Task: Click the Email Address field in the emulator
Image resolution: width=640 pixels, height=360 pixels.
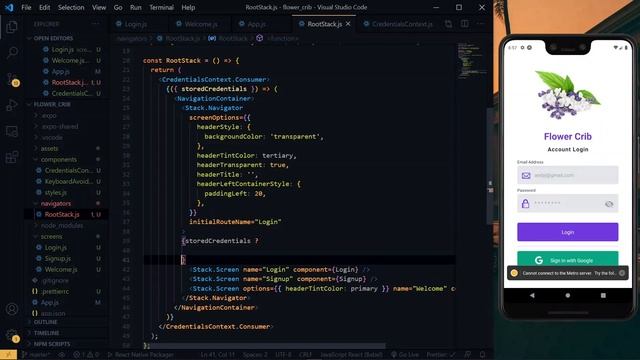Action: coord(567,175)
